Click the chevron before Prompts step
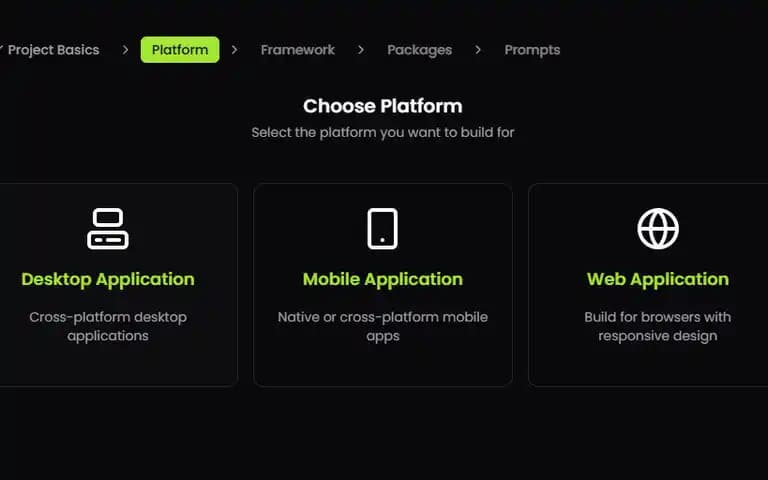This screenshot has width=768, height=480. (x=478, y=50)
